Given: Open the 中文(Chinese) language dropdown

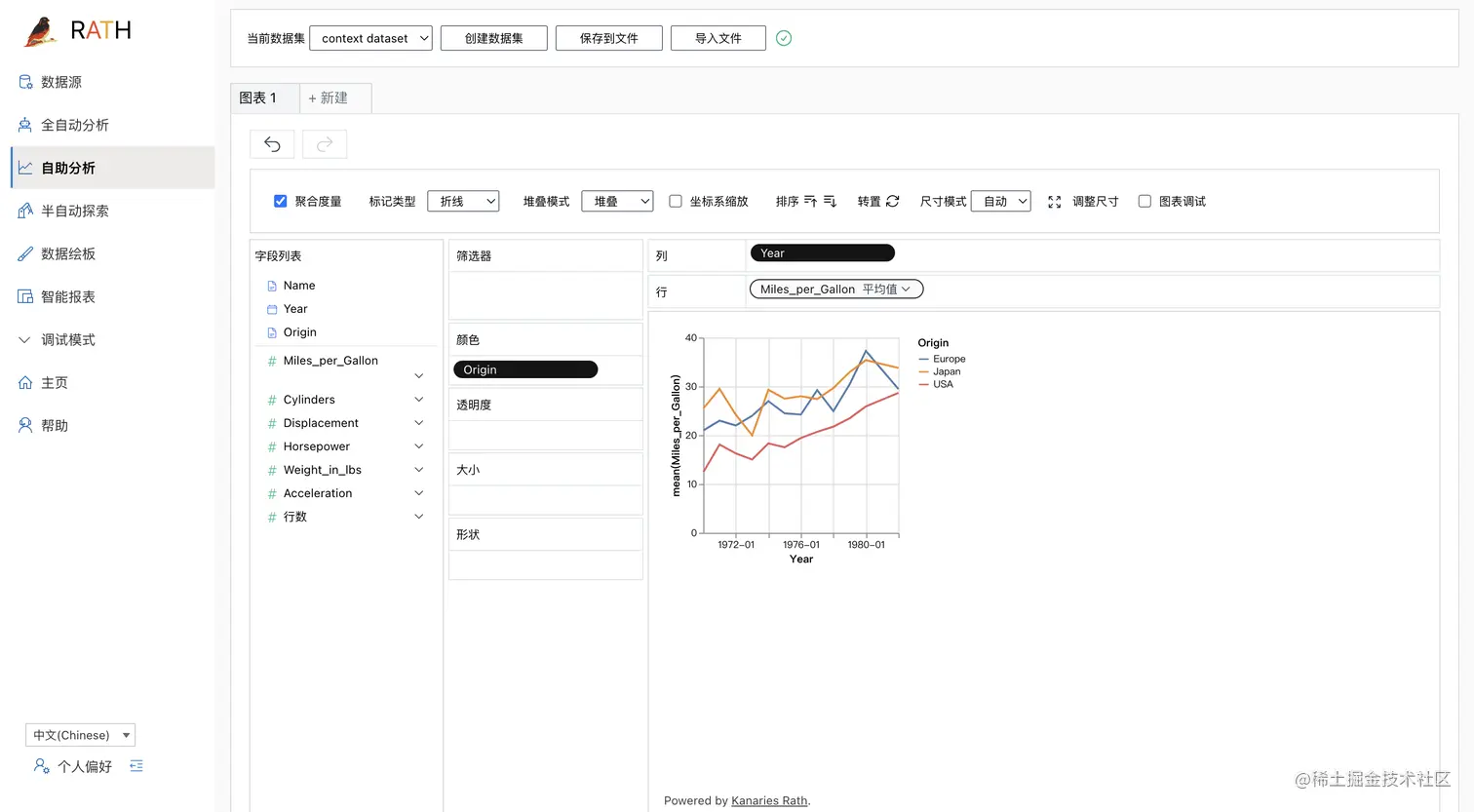Looking at the screenshot, I should (x=80, y=735).
